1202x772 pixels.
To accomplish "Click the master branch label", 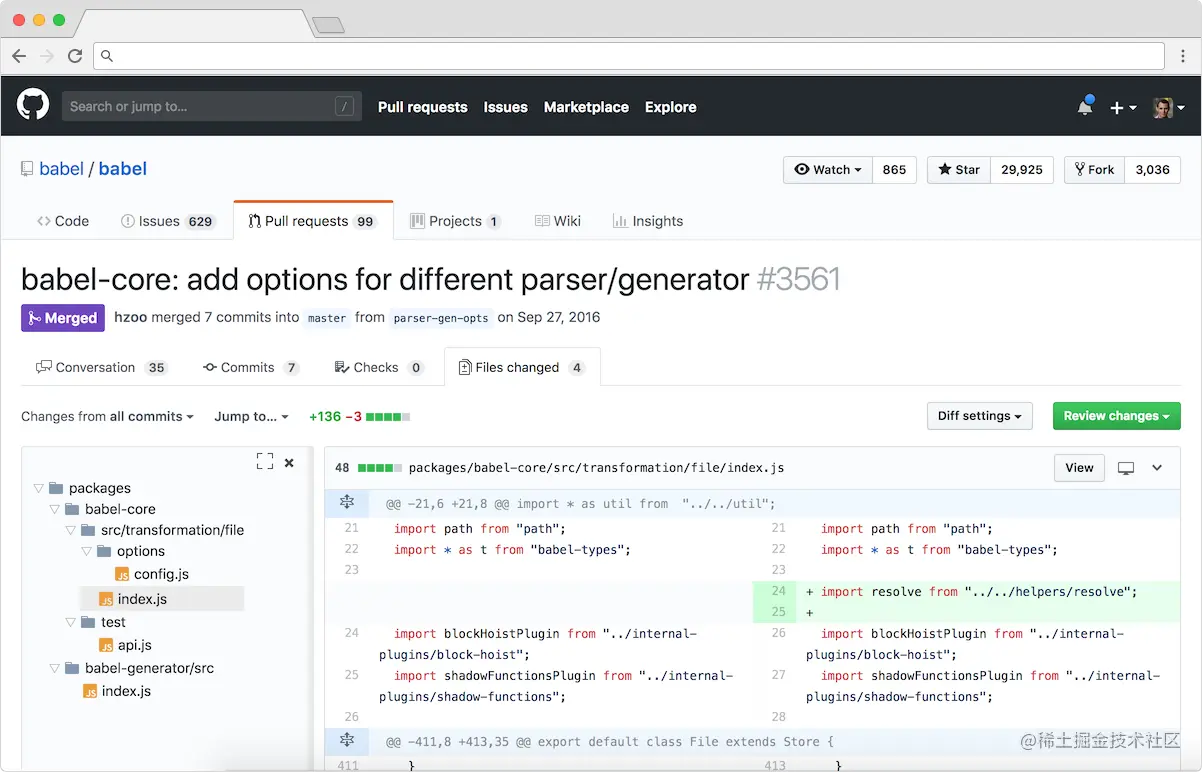I will (x=327, y=318).
